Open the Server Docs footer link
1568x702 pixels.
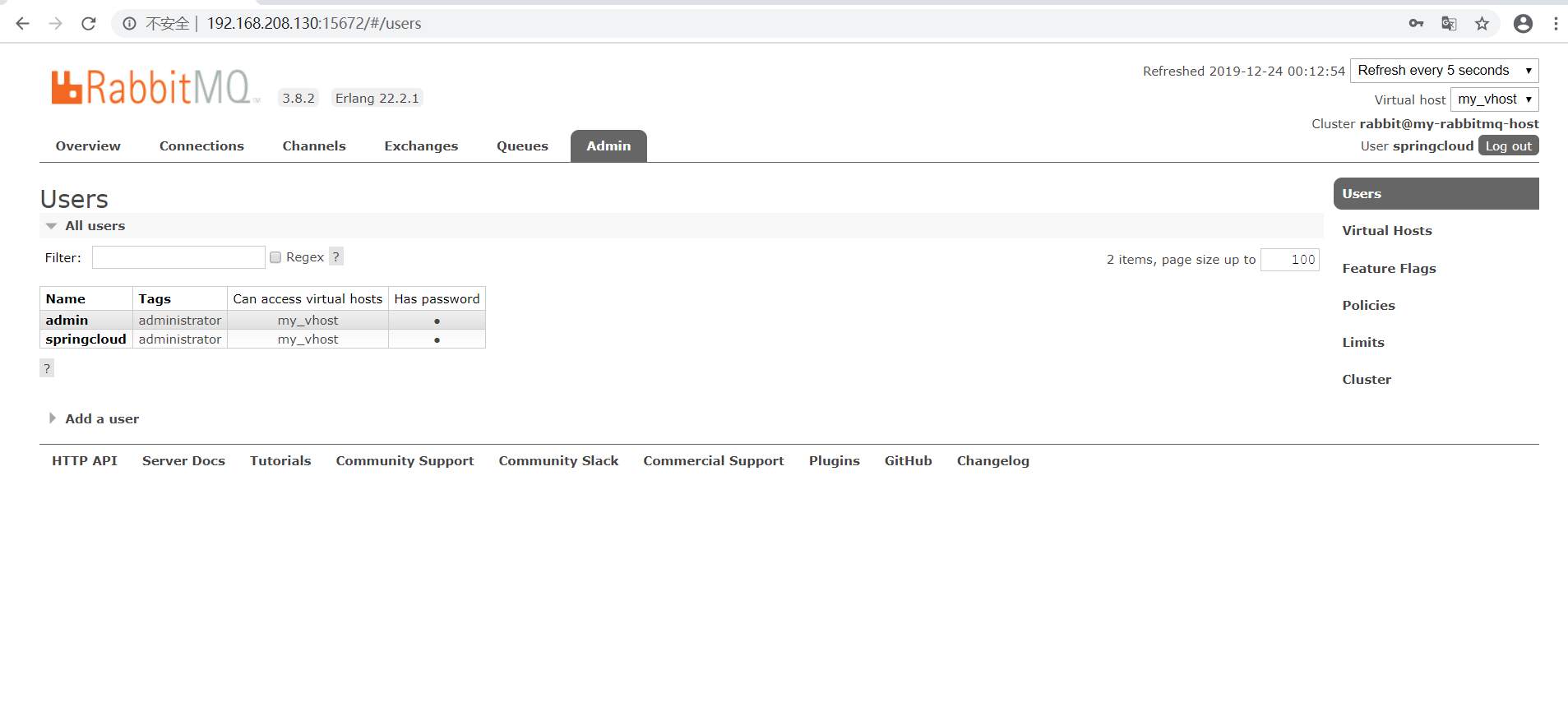(x=183, y=461)
